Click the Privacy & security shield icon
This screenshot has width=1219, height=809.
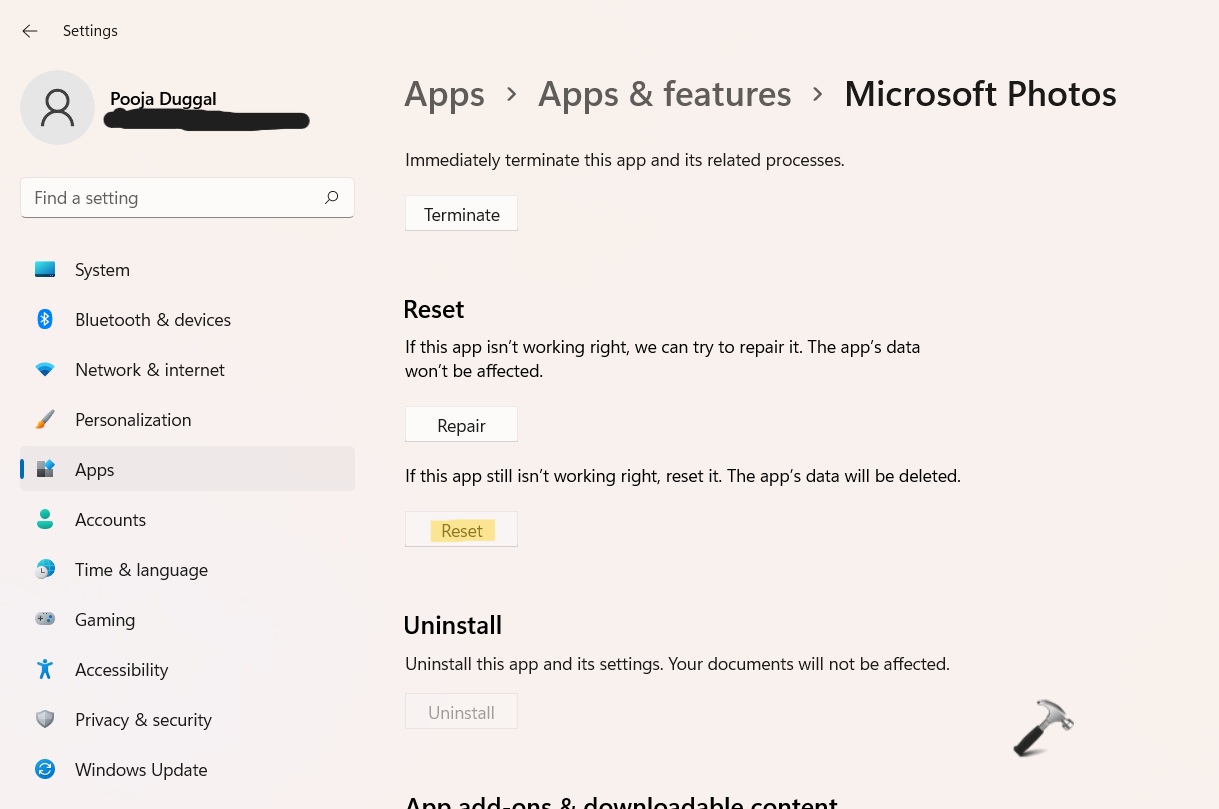click(x=45, y=720)
